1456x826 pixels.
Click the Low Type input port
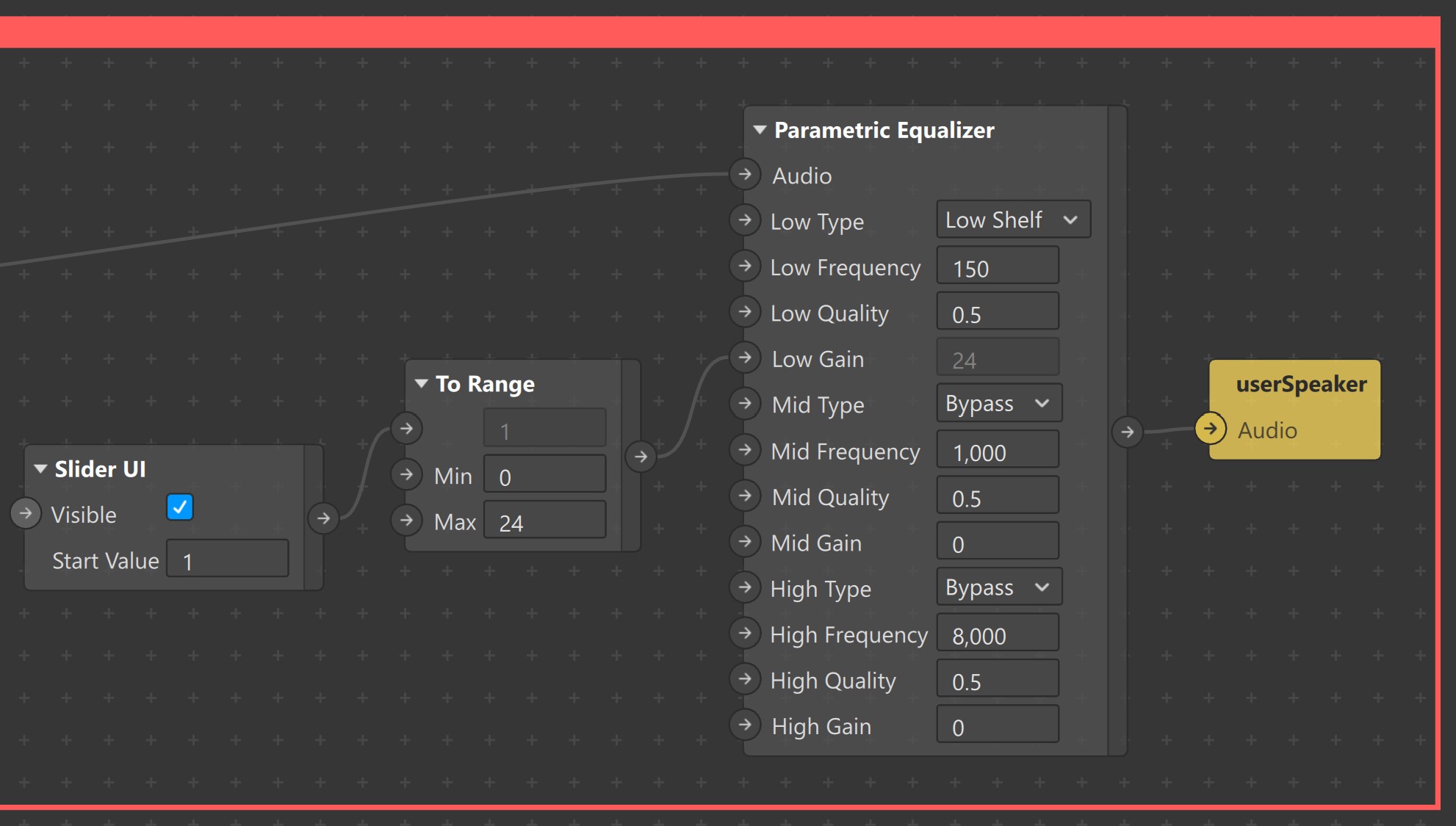[x=745, y=220]
